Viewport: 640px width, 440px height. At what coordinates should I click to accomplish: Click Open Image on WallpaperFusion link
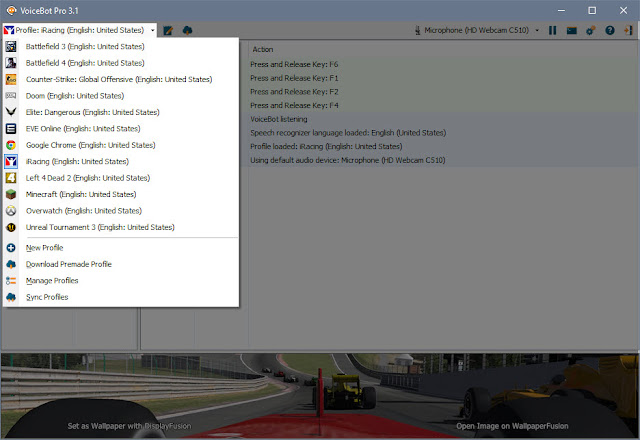tap(512, 426)
